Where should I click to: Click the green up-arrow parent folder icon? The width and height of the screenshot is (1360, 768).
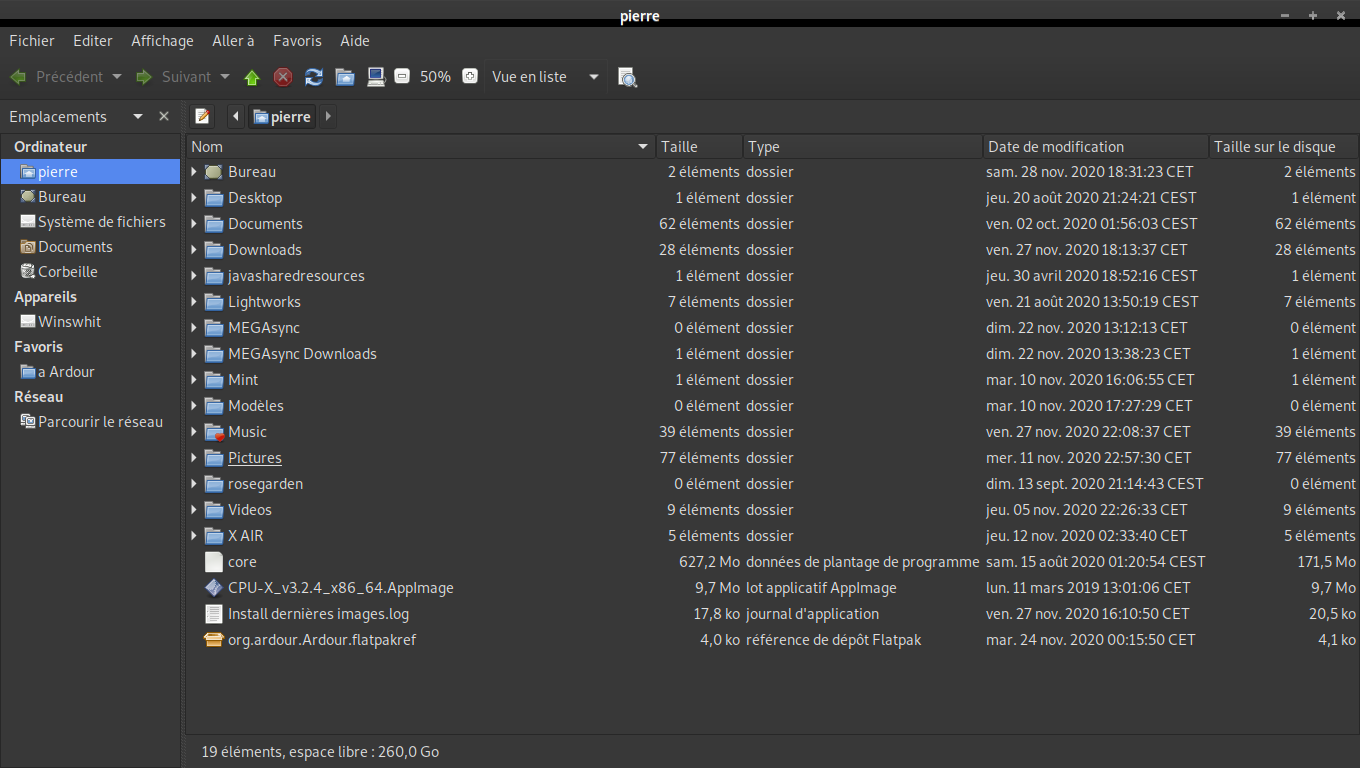pos(252,77)
